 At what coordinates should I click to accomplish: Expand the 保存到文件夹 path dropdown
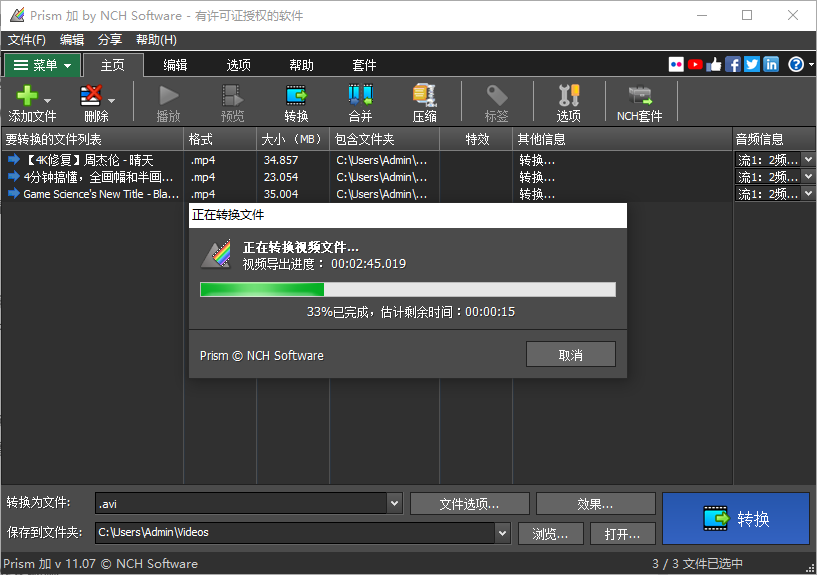tap(502, 533)
